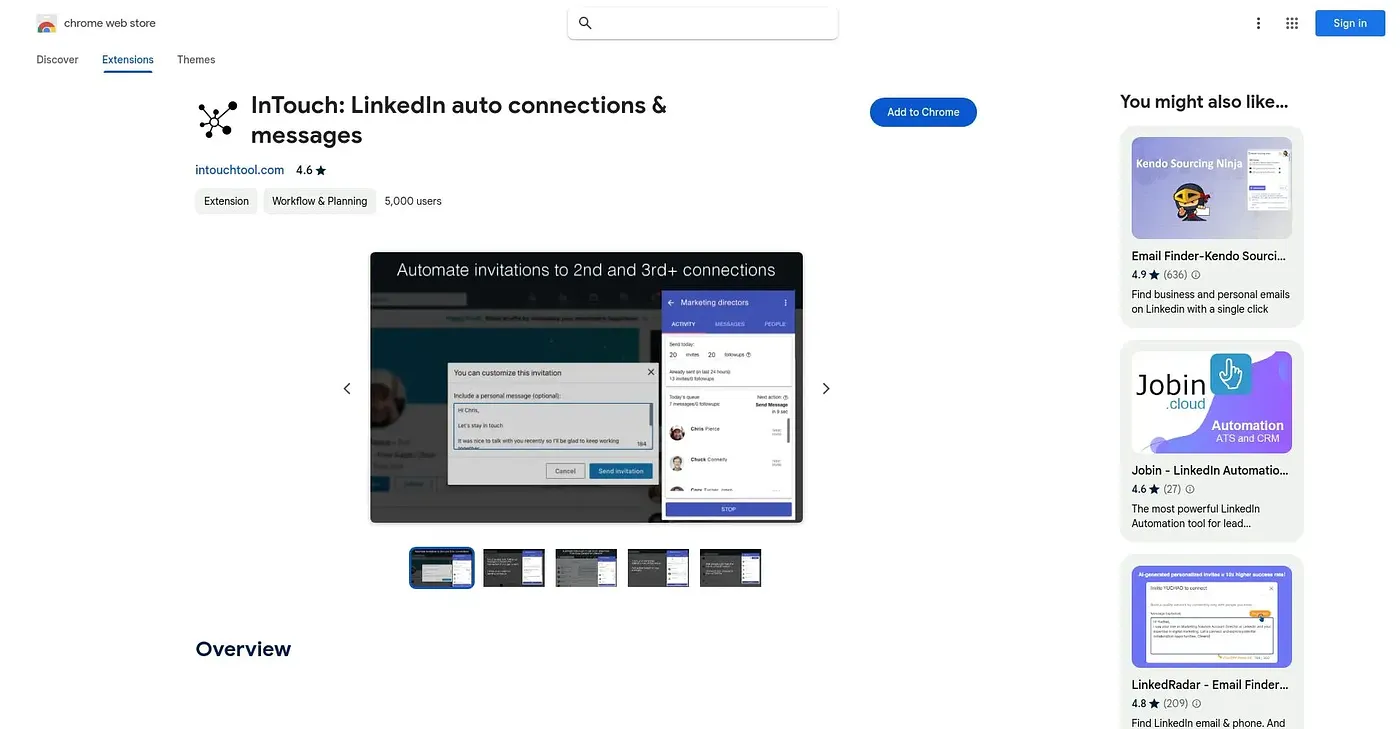Go to the Discover tab
The image size is (1400, 729).
[57, 60]
